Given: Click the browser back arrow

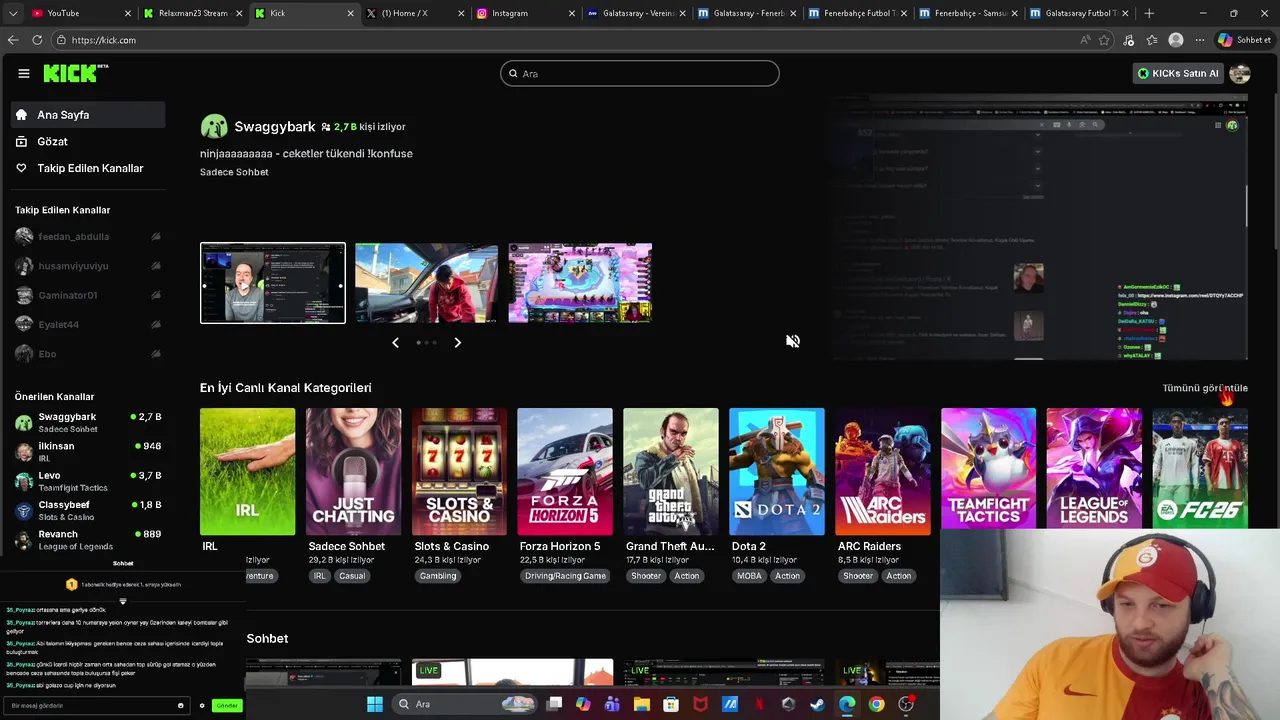Looking at the screenshot, I should (13, 40).
